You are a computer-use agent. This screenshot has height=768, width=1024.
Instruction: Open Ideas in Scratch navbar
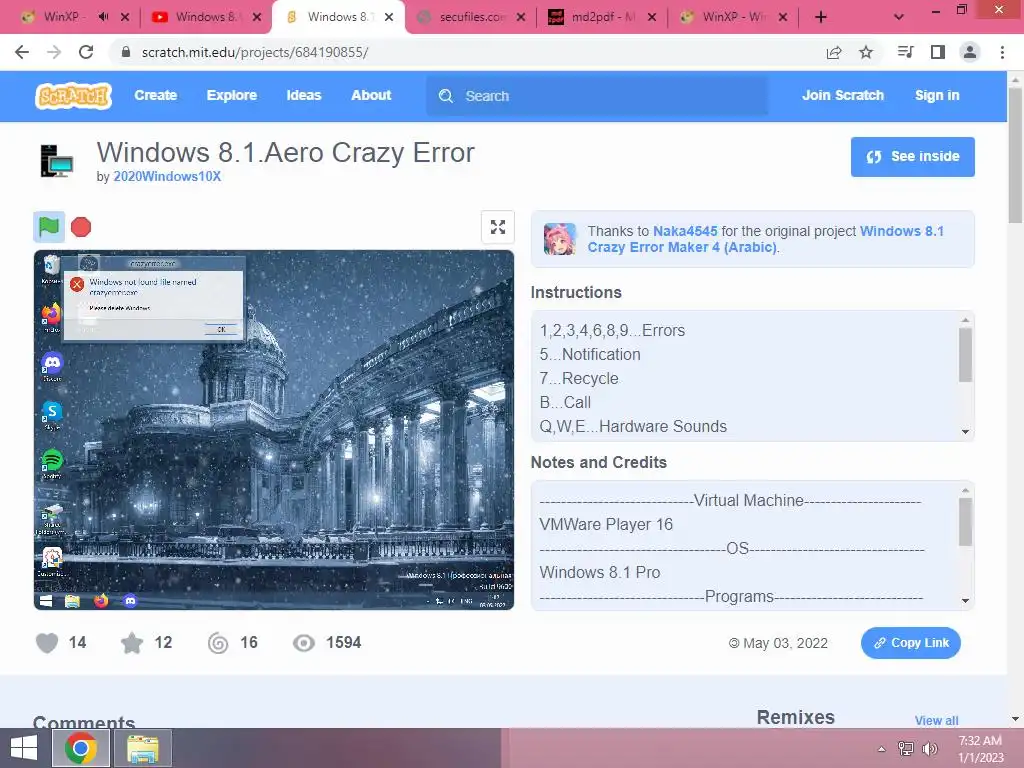pos(304,95)
